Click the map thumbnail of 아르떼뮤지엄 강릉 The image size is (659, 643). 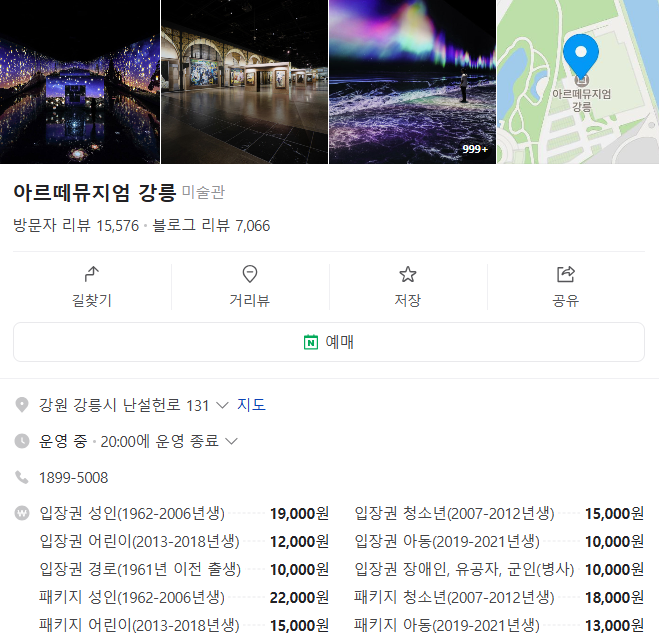click(x=578, y=82)
